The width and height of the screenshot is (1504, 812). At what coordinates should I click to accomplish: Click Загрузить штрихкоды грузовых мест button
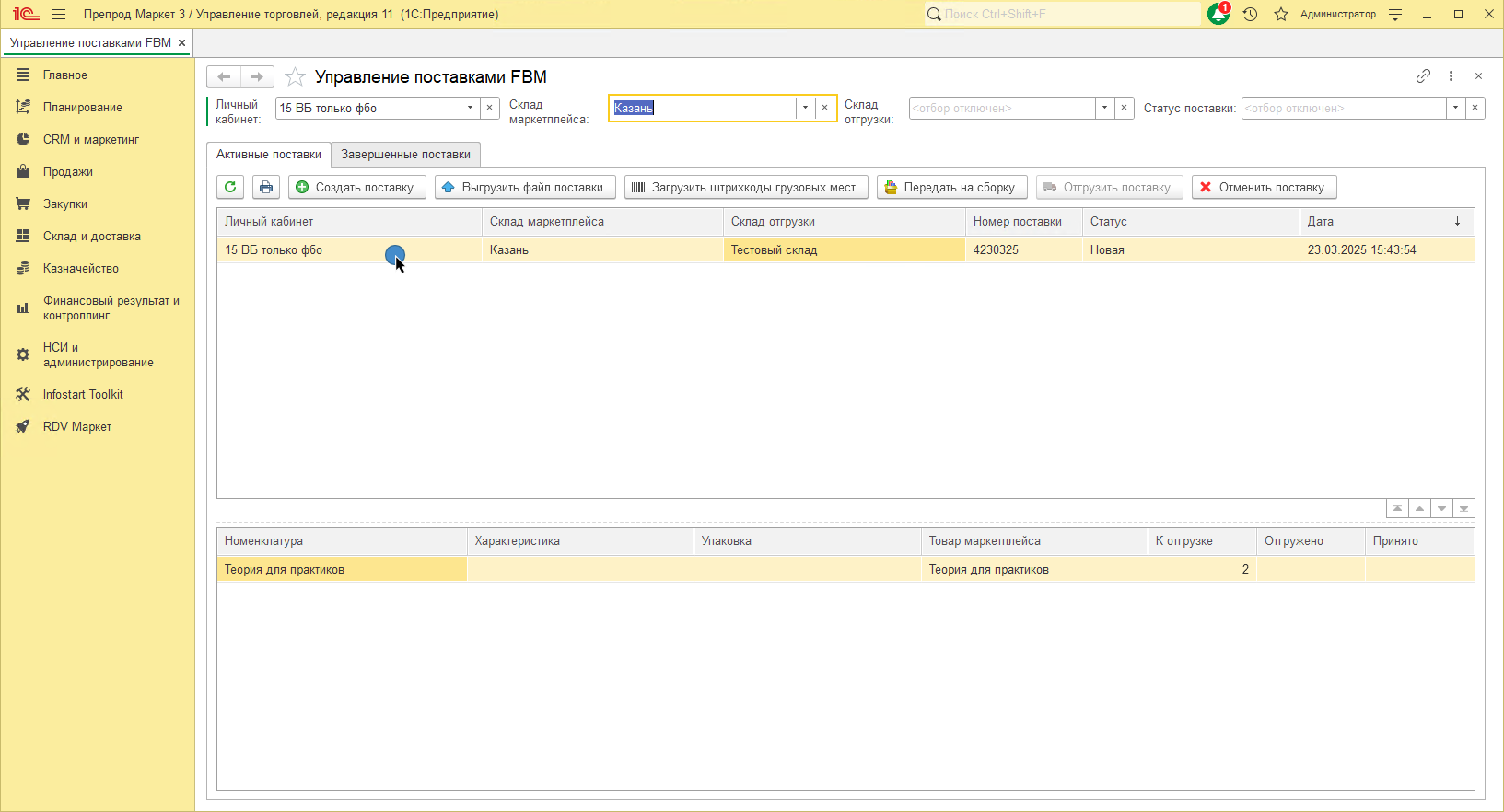[x=746, y=187]
